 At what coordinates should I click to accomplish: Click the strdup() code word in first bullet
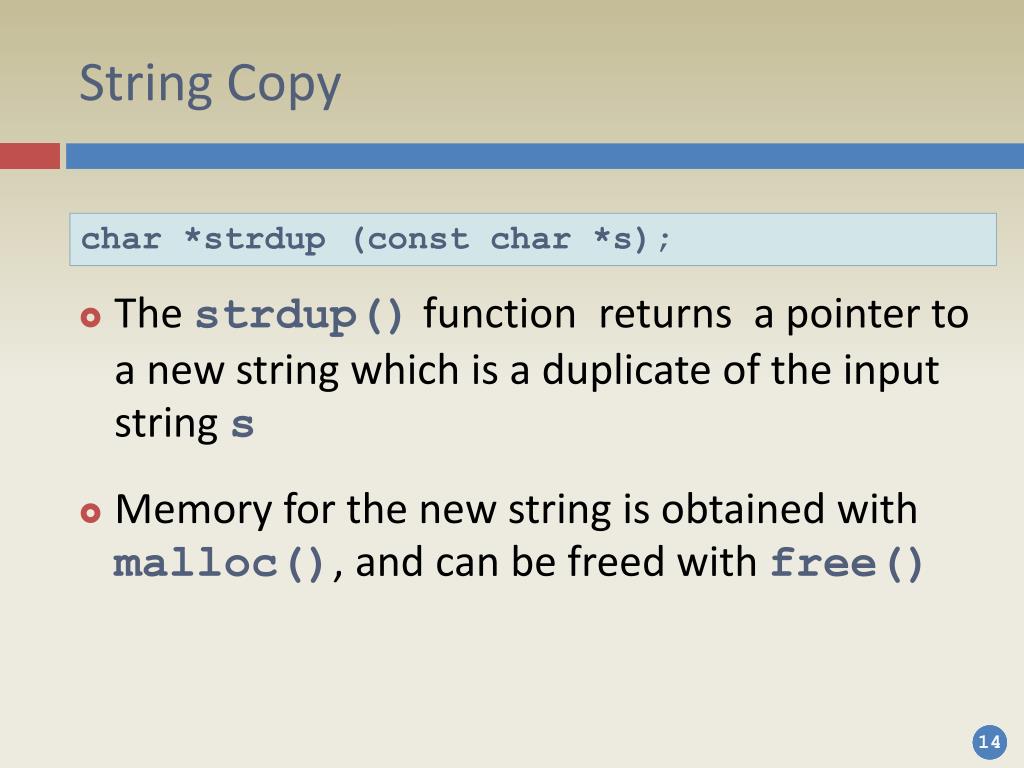coord(299,316)
